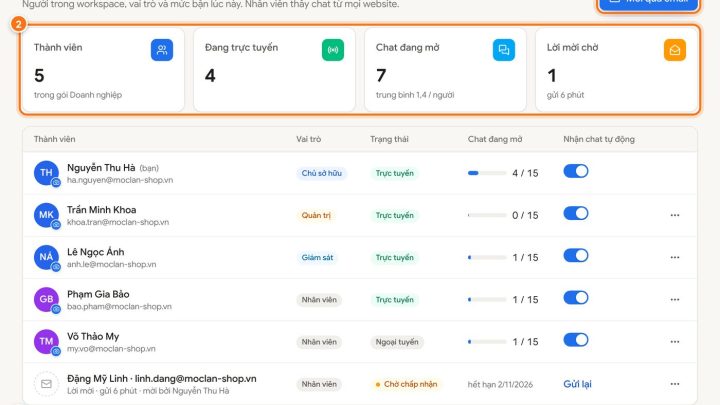Click the email khoa.tran@moclan-shop.vn
Screen dimensions: 720x405
click(118, 222)
